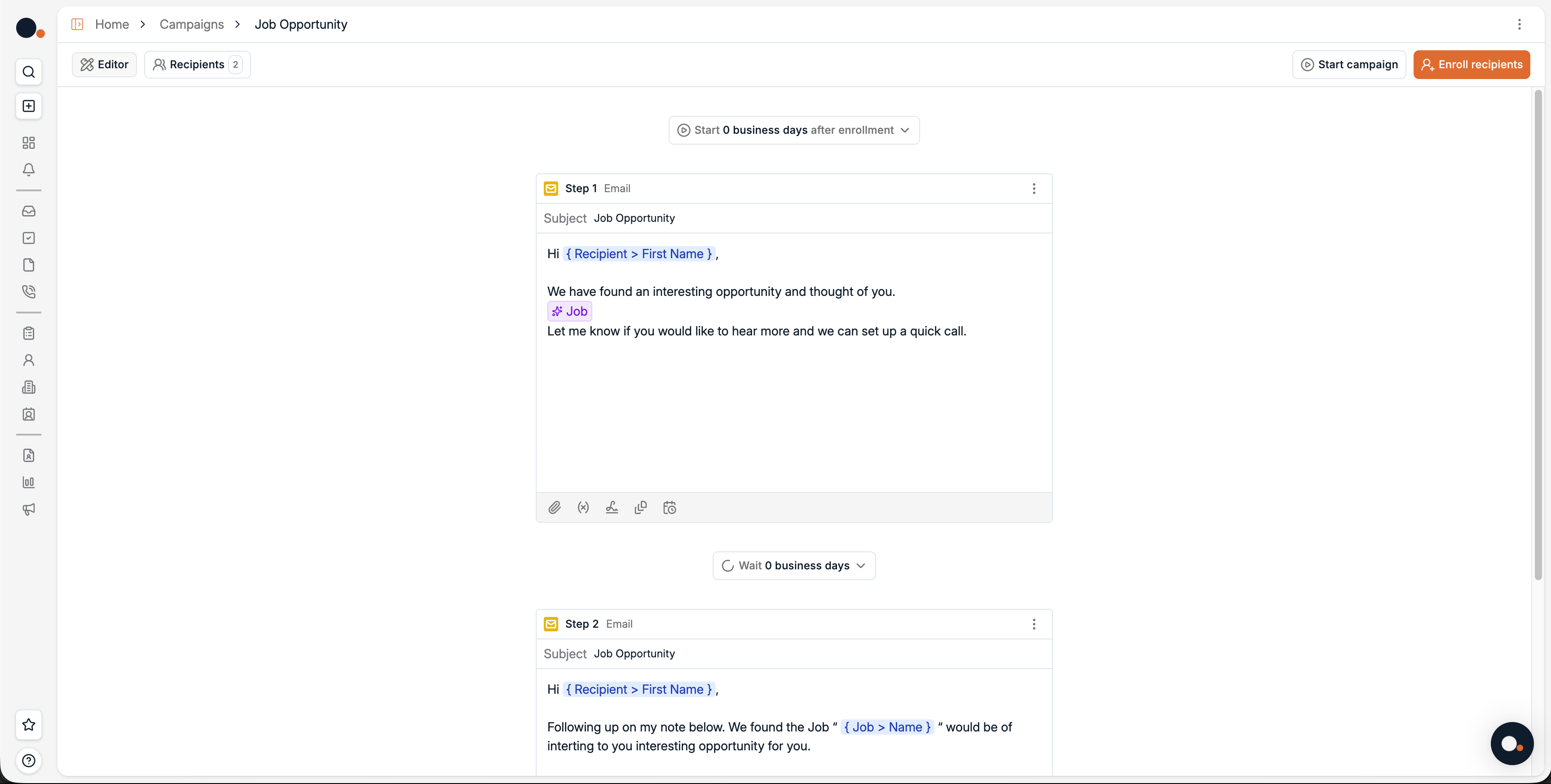
Task: Toggle the sidebar panel icon beside Home
Action: 77,24
